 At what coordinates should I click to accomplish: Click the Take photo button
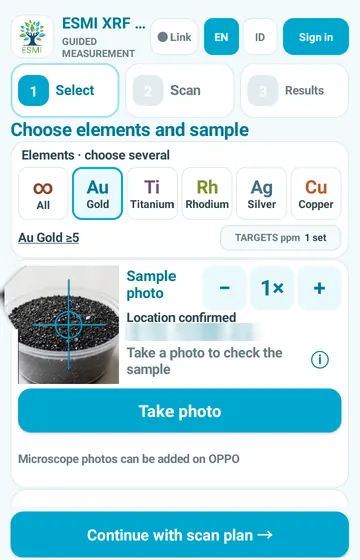[x=180, y=411]
